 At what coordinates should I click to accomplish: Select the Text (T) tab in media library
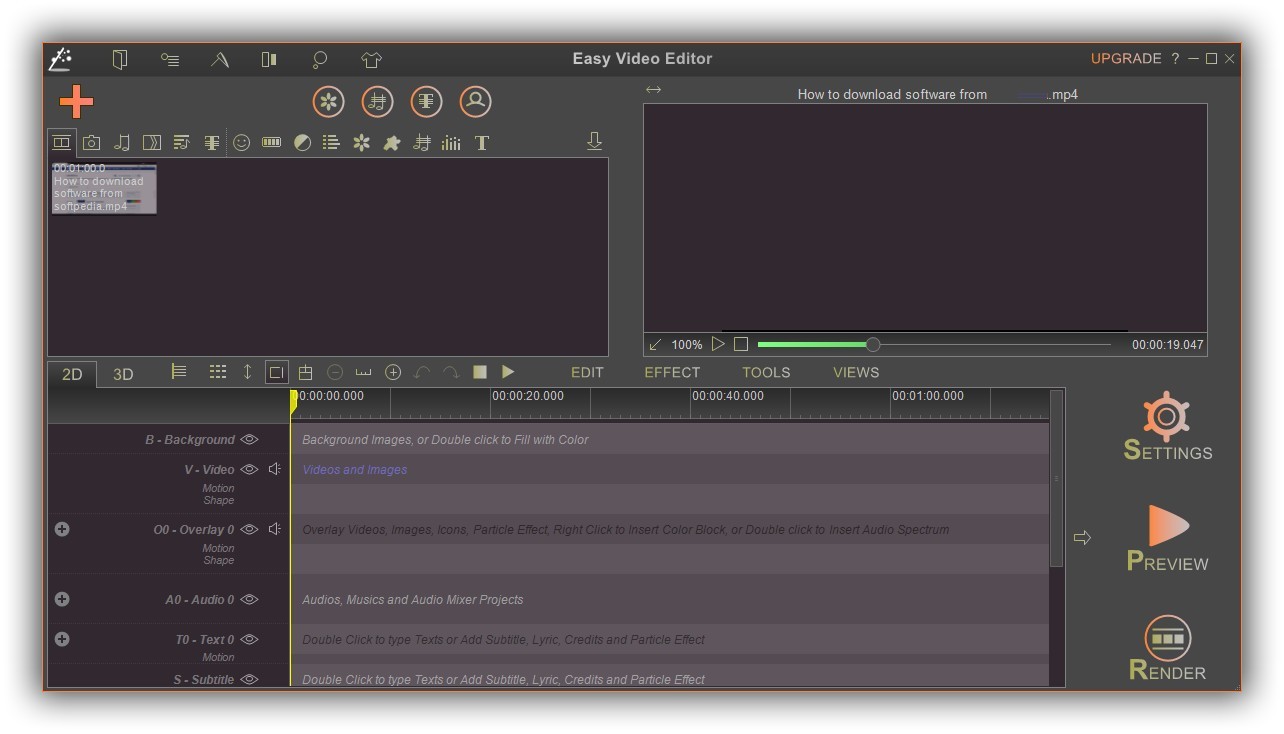(482, 142)
